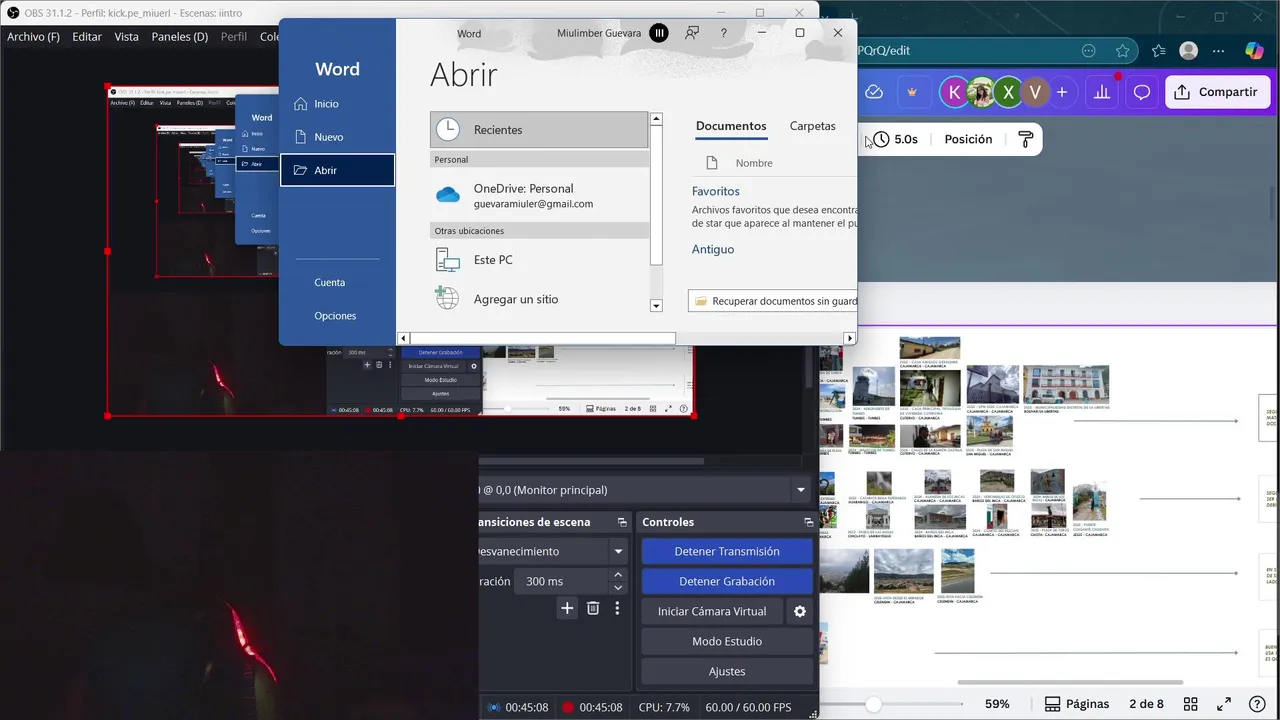Open Canva analytics bar chart icon
The height and width of the screenshot is (720, 1280).
pos(1102,92)
